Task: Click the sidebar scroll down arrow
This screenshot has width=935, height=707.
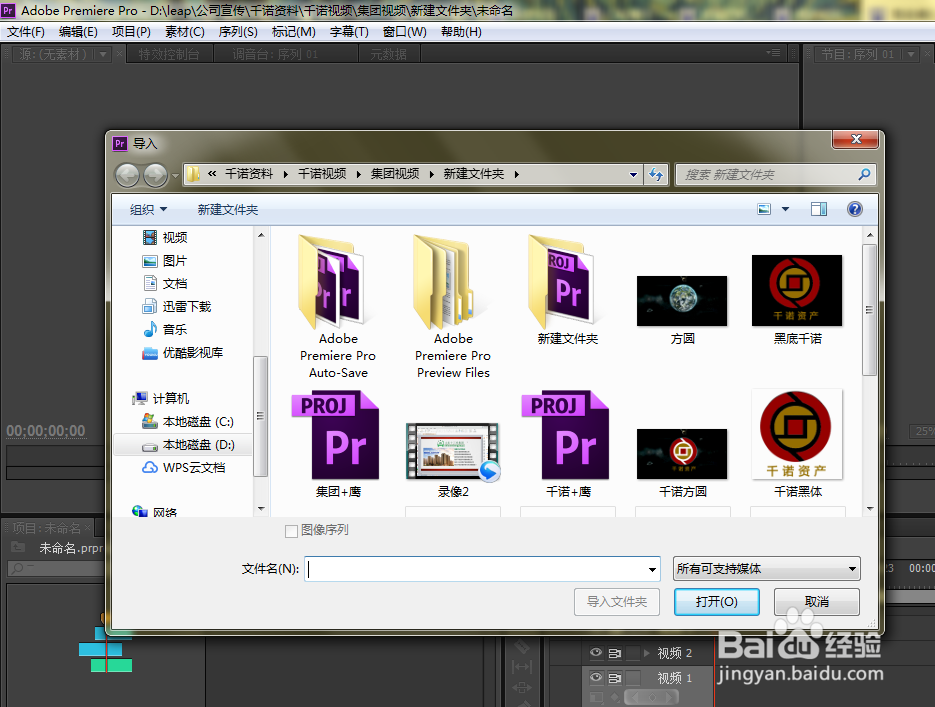Action: [261, 508]
